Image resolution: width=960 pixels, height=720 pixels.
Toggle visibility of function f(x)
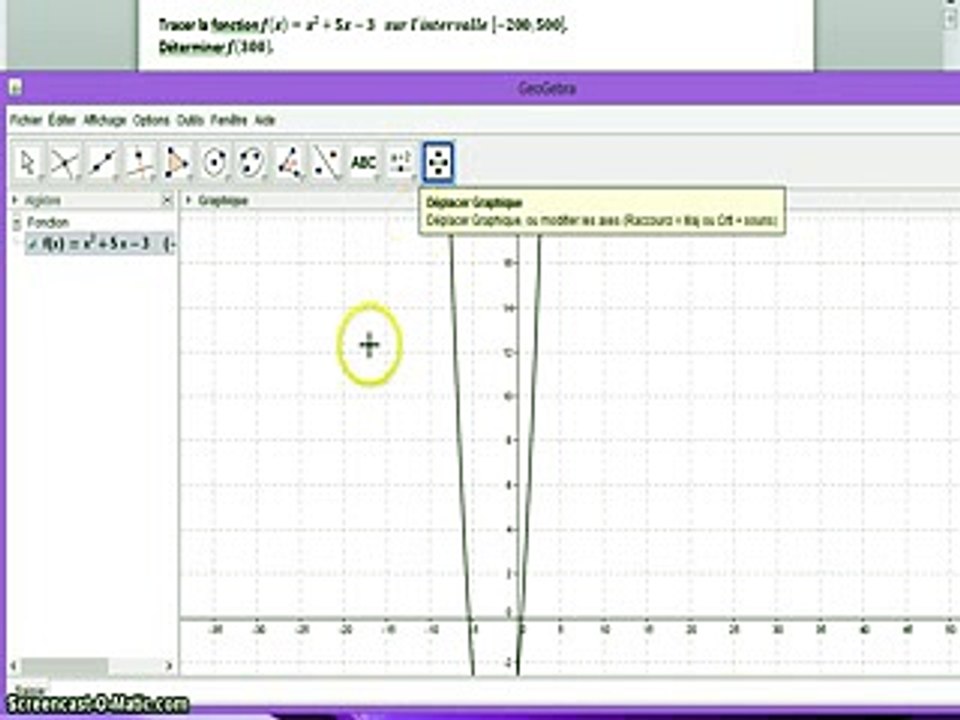(33, 244)
